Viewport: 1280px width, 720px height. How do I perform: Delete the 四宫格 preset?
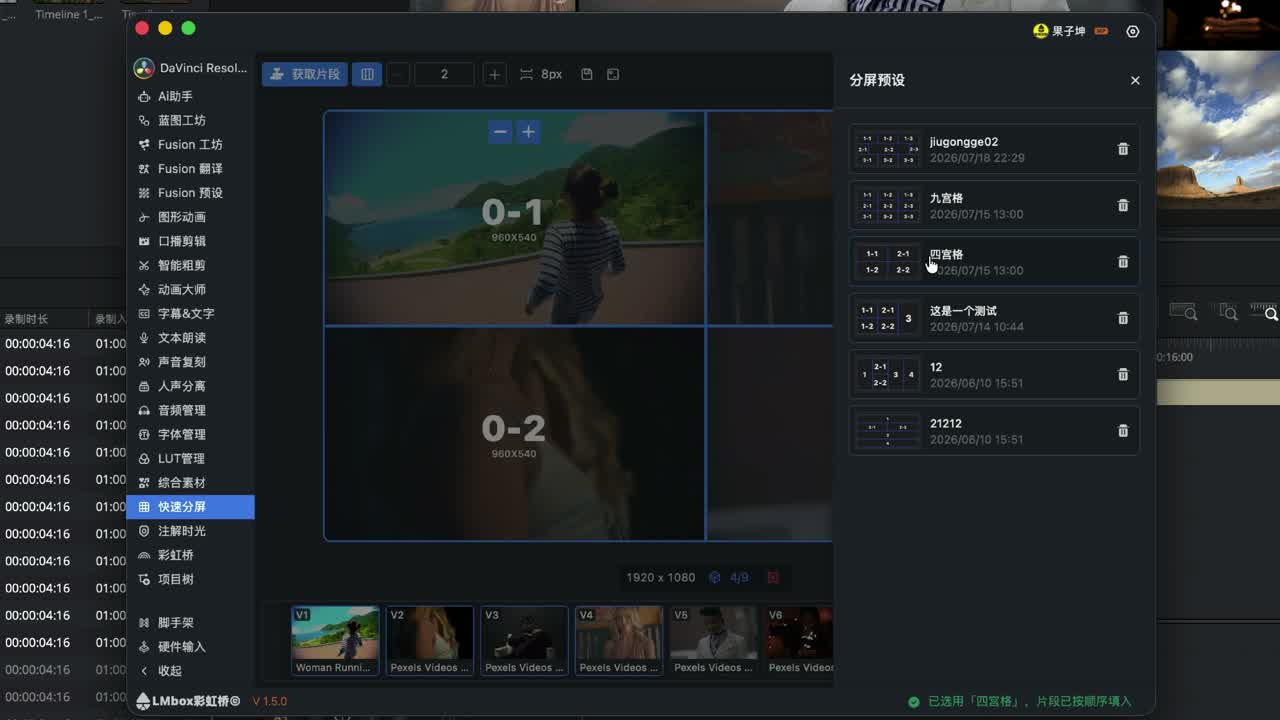1123,261
